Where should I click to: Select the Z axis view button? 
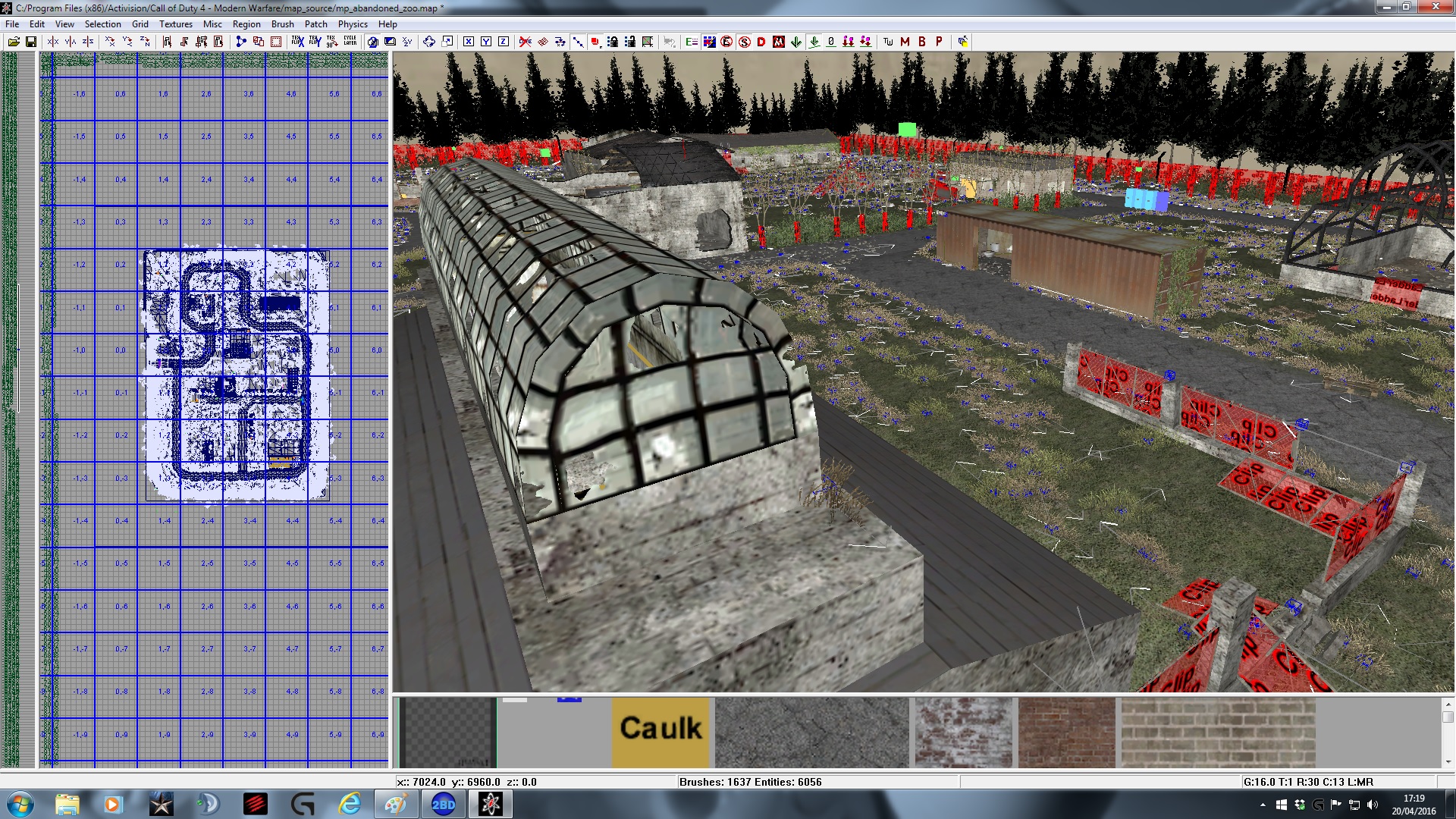pos(504,42)
